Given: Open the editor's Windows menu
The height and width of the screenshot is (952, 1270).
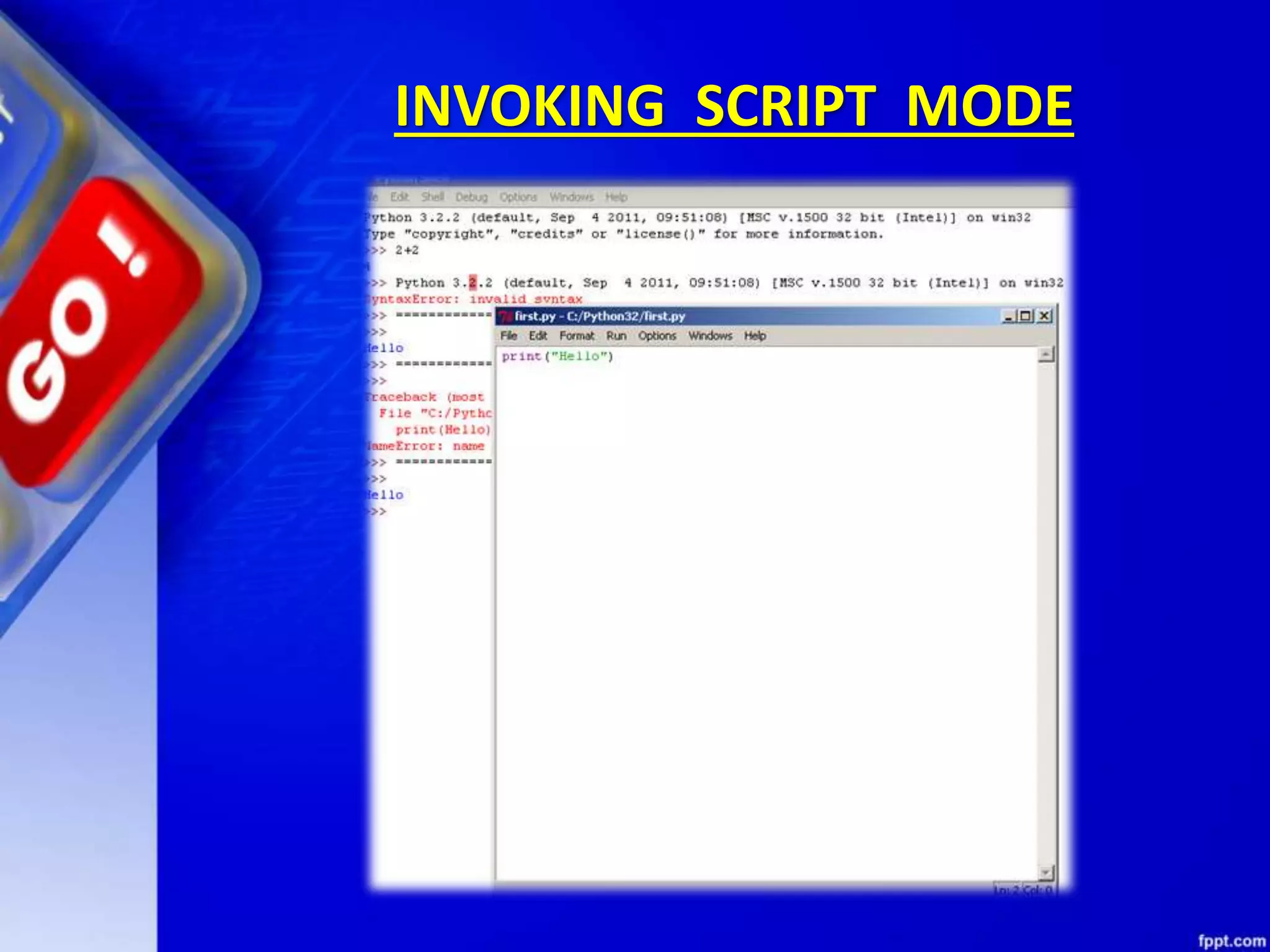Looking at the screenshot, I should tap(710, 336).
